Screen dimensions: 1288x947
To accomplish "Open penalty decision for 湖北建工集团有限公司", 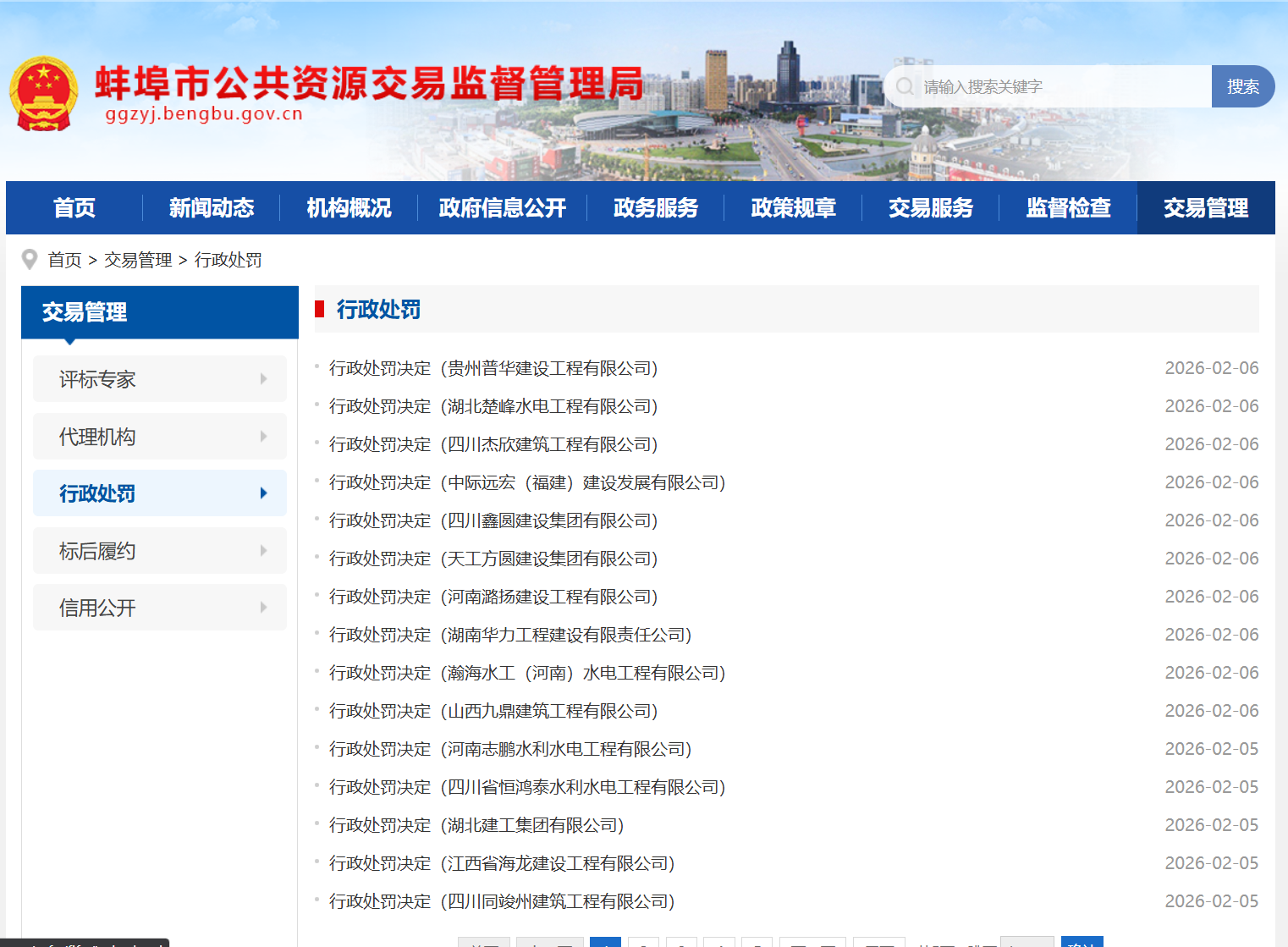I will coord(476,825).
